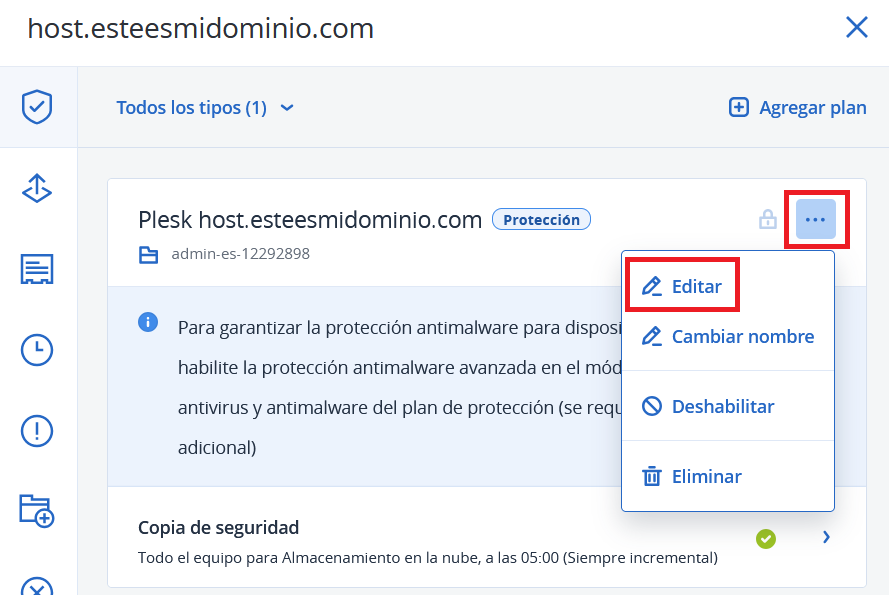Click the Agregar plan button
Screen dimensions: 889x595
point(797,107)
